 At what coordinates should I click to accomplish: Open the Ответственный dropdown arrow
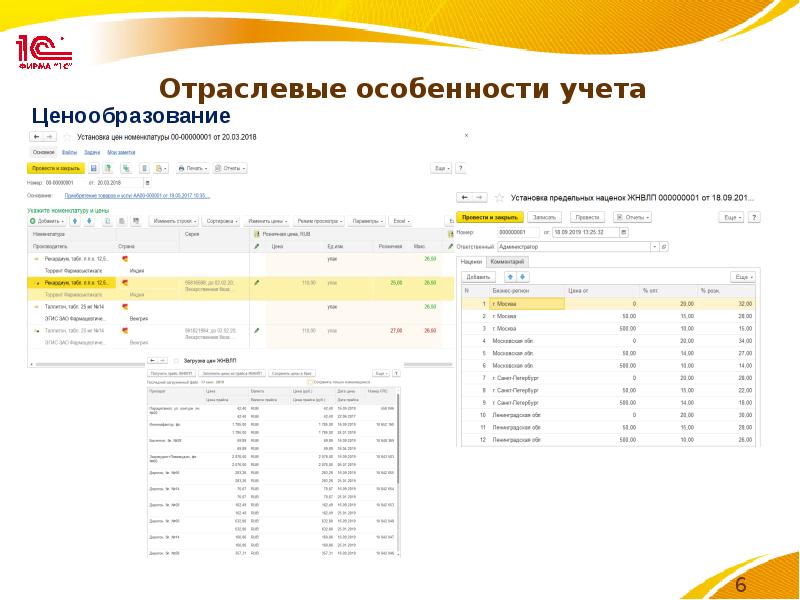point(654,246)
